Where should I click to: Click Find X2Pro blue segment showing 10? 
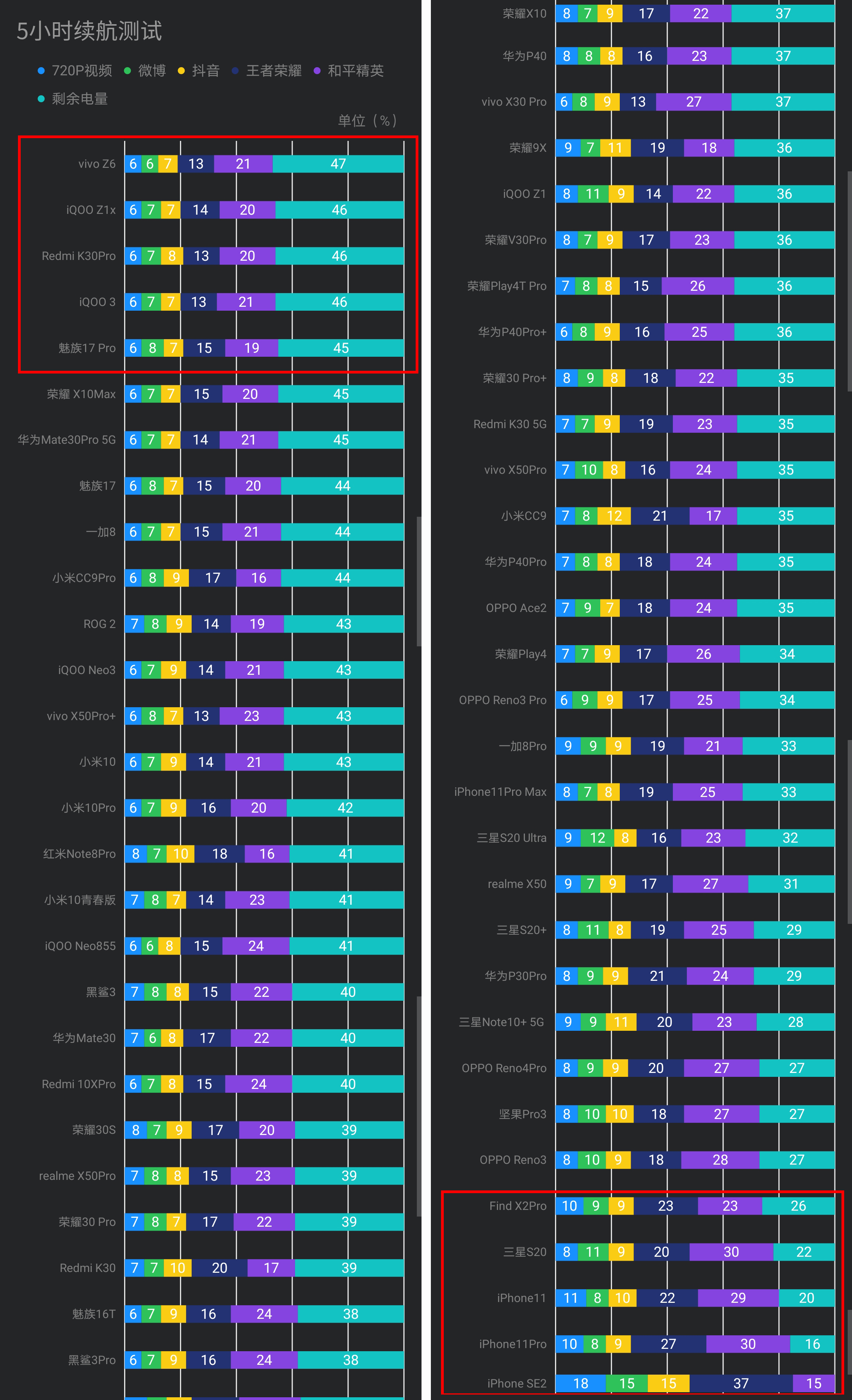click(569, 1206)
